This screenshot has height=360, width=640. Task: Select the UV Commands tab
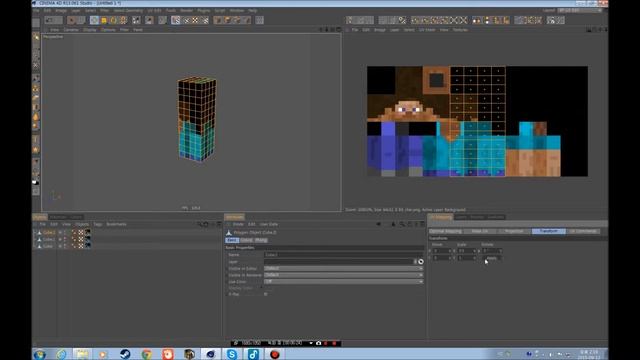[583, 231]
